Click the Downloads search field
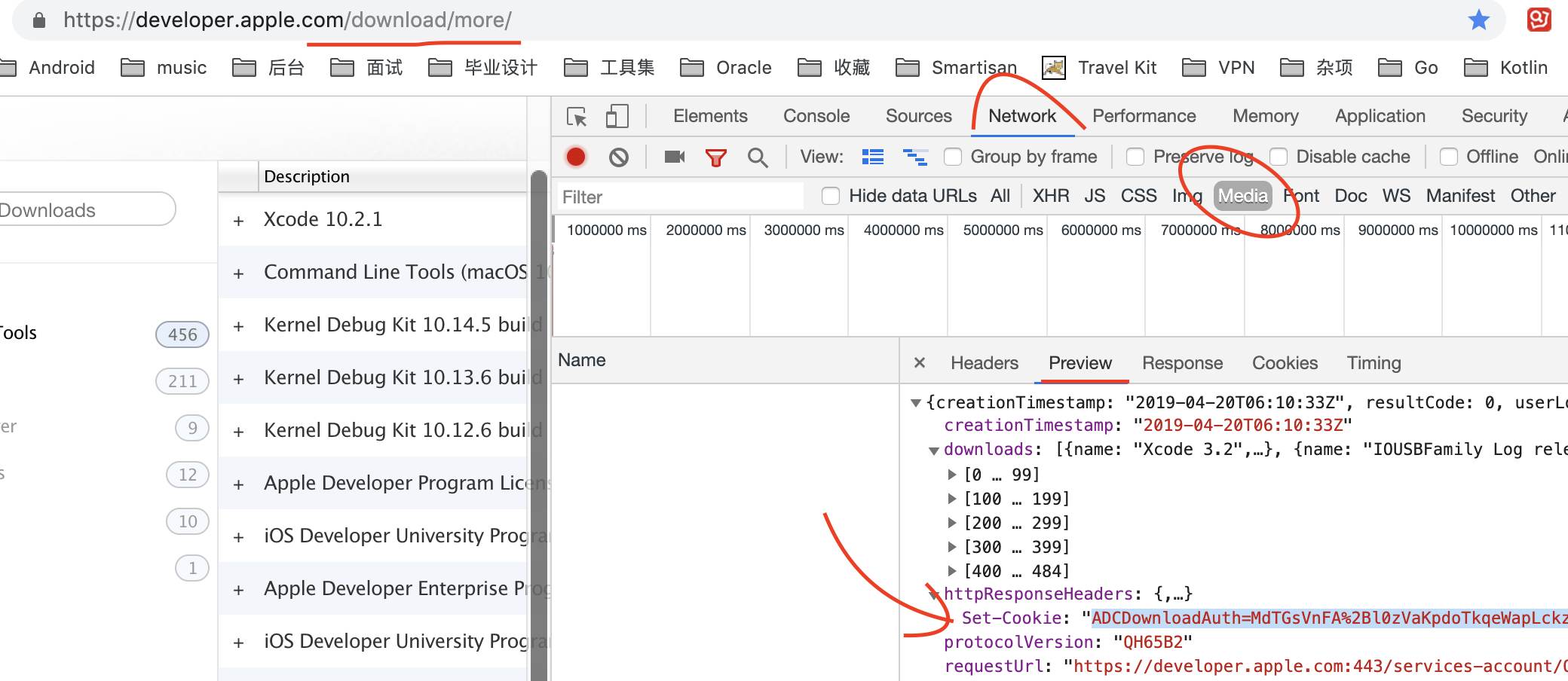 pyautogui.click(x=87, y=209)
